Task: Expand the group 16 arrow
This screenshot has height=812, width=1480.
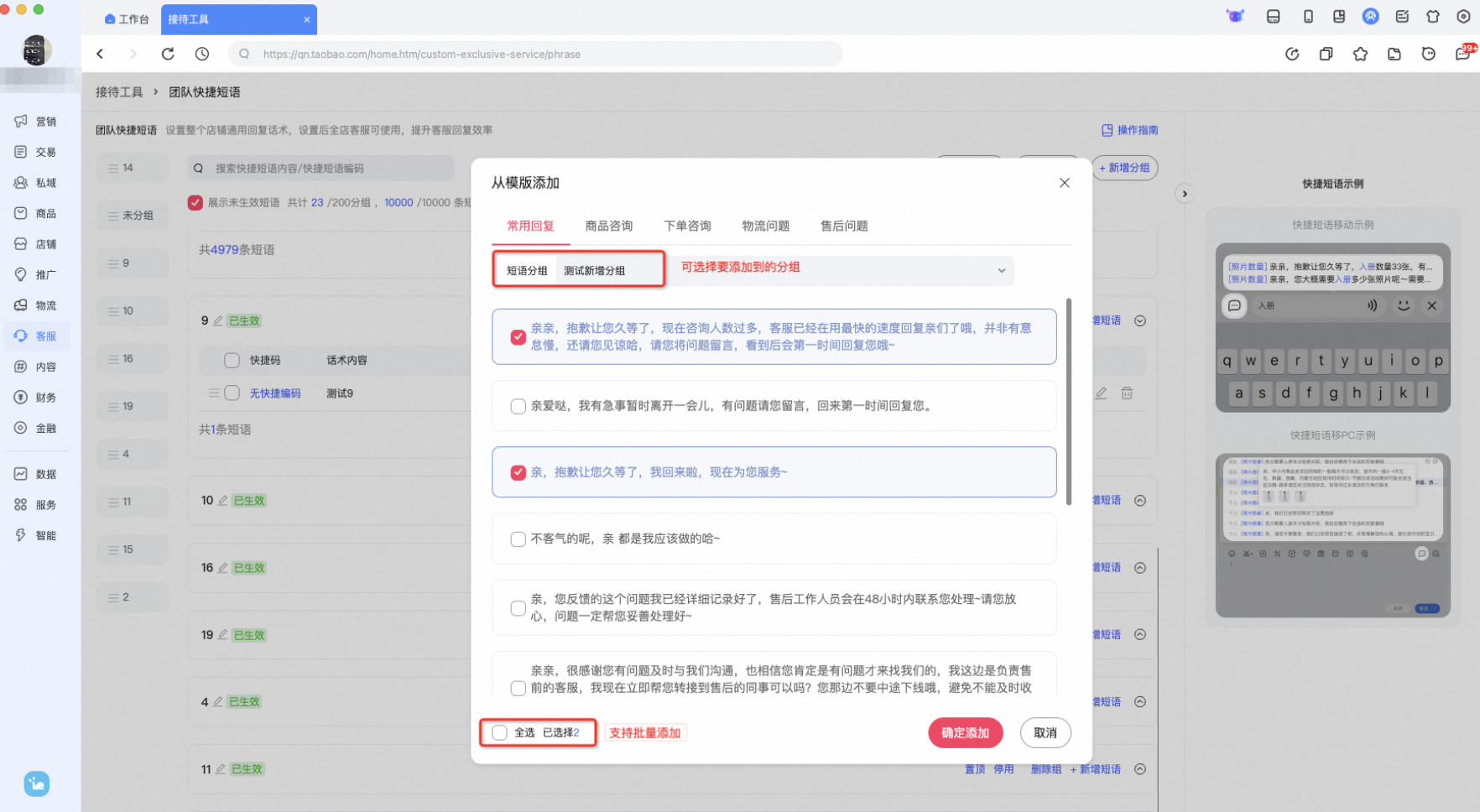Action: click(1140, 567)
